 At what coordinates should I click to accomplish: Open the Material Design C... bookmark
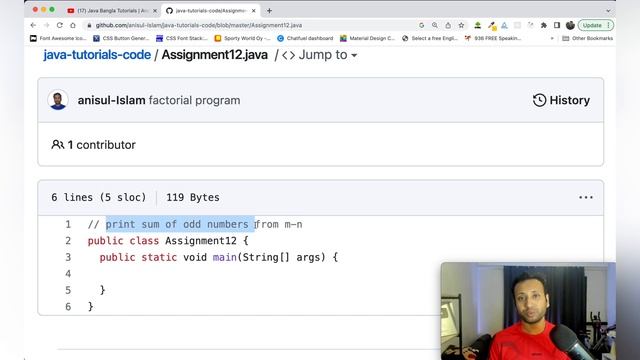368,38
